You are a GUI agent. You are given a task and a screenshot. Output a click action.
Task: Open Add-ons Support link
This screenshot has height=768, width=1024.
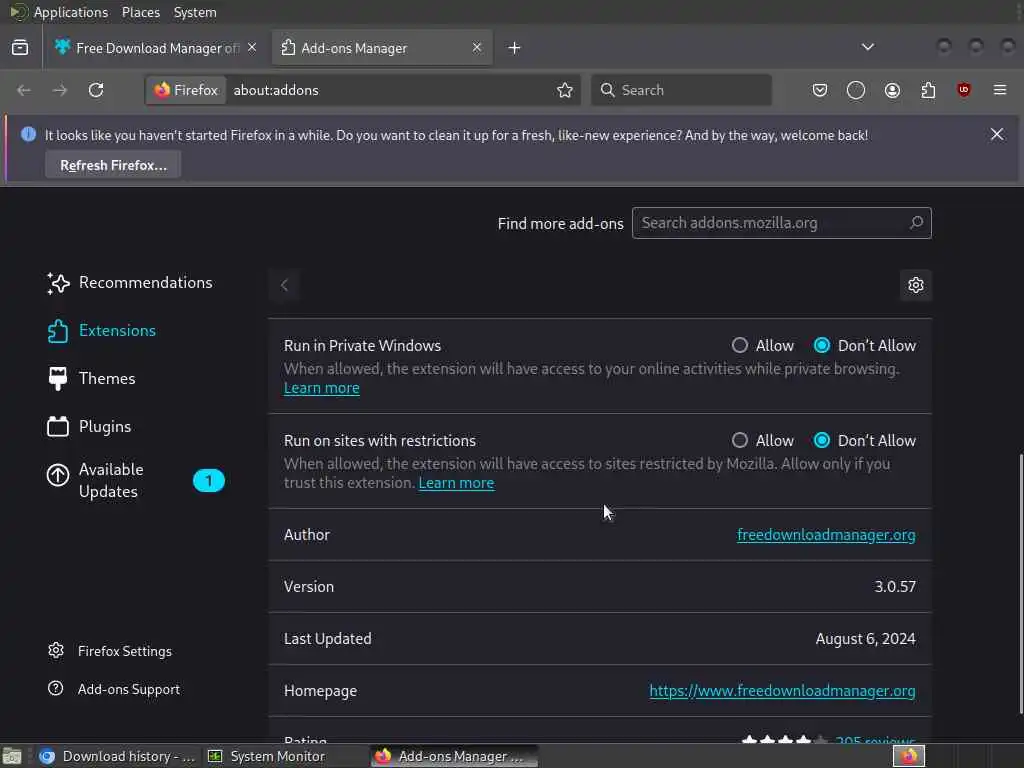pos(114,689)
